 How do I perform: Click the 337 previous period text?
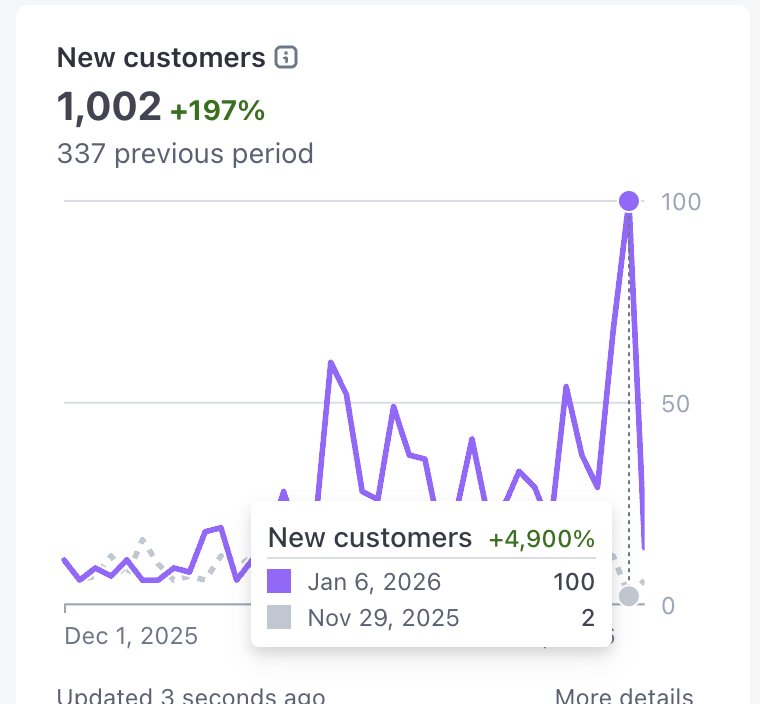(185, 154)
